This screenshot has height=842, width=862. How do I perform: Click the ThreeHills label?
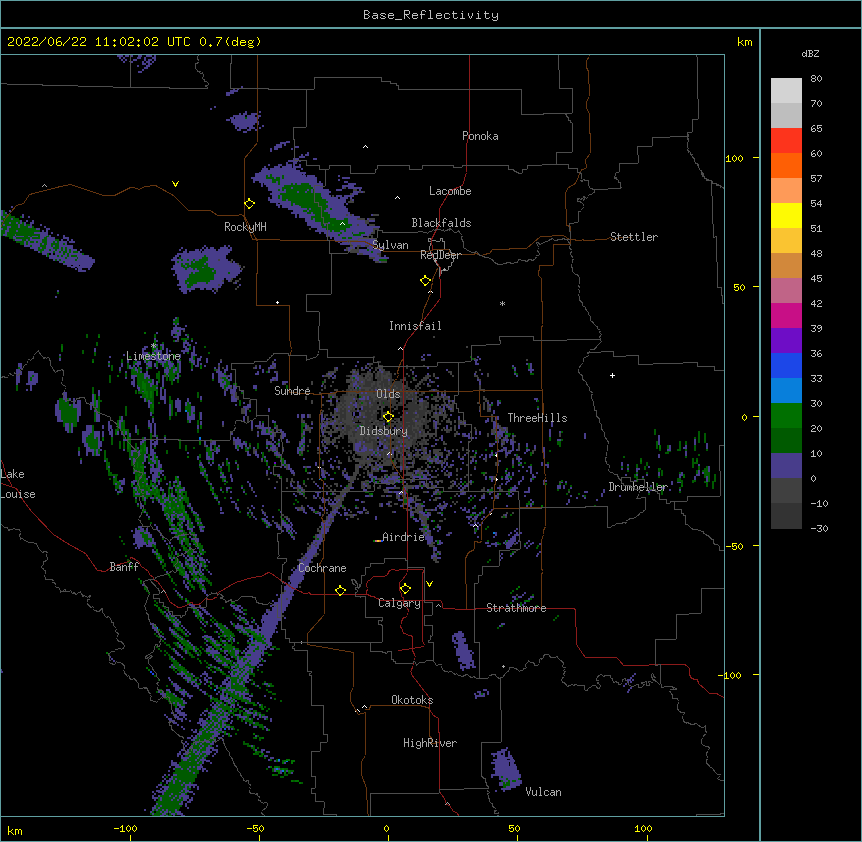click(x=537, y=418)
